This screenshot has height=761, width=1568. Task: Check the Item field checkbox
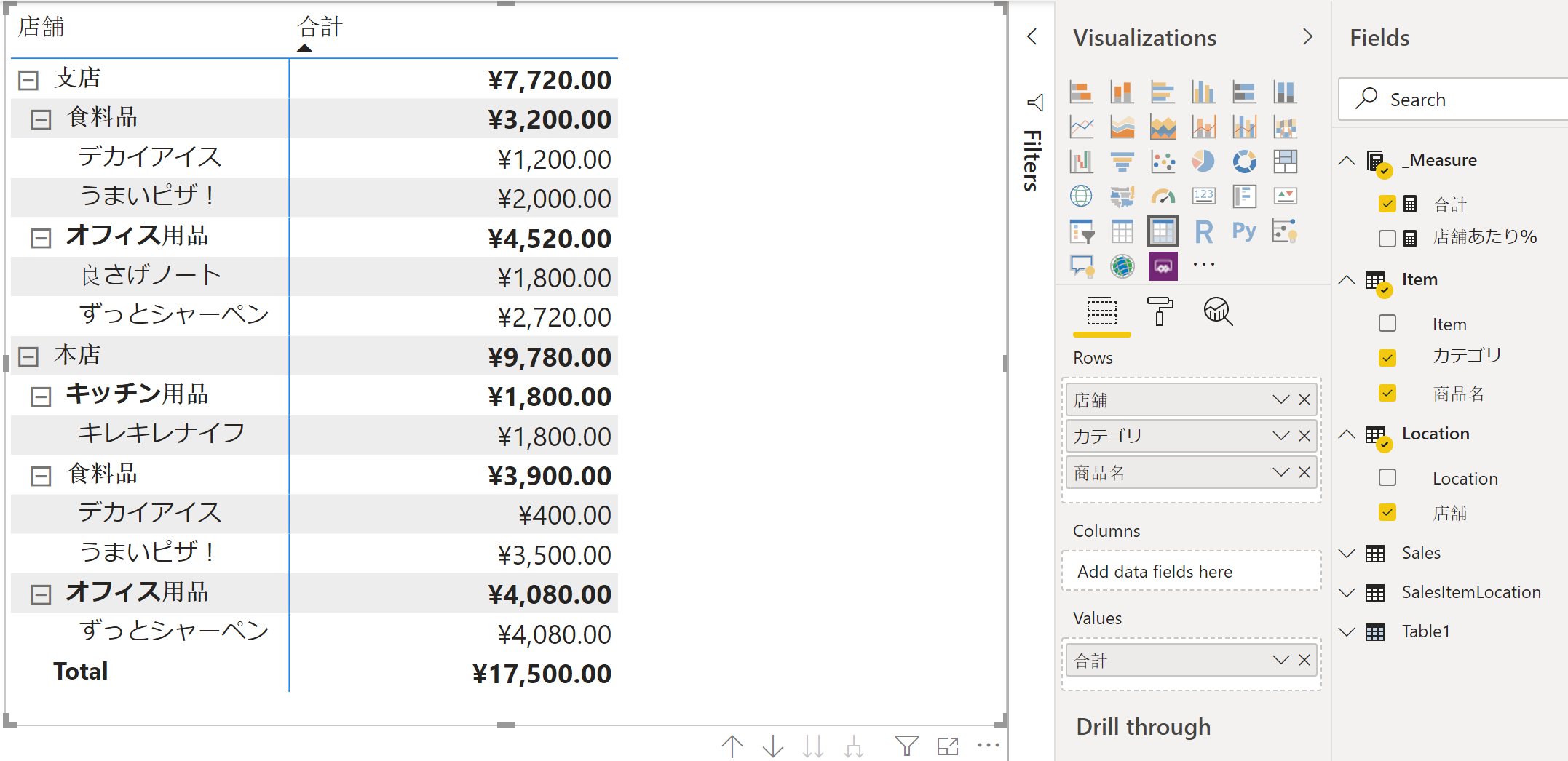click(1387, 323)
